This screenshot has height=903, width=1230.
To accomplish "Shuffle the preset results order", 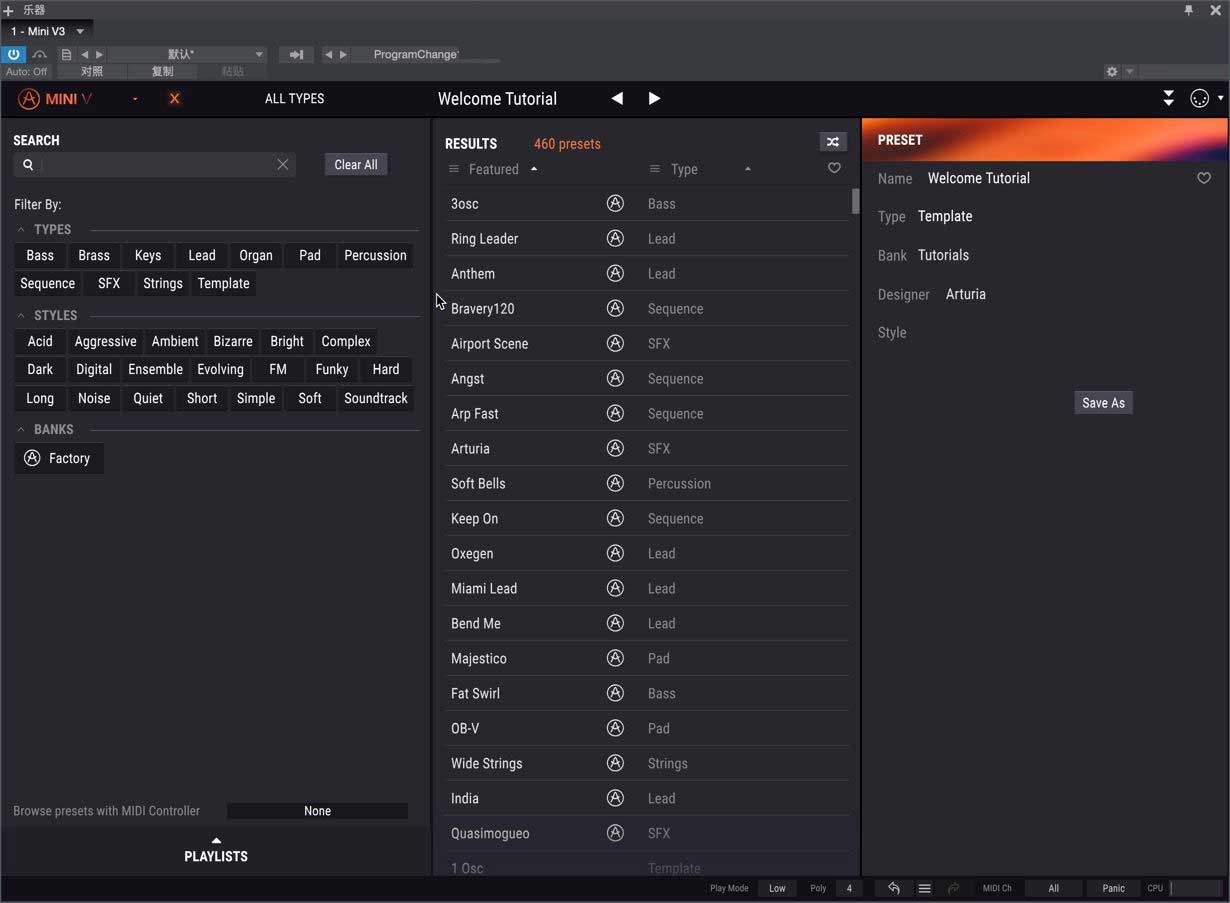I will coord(832,142).
